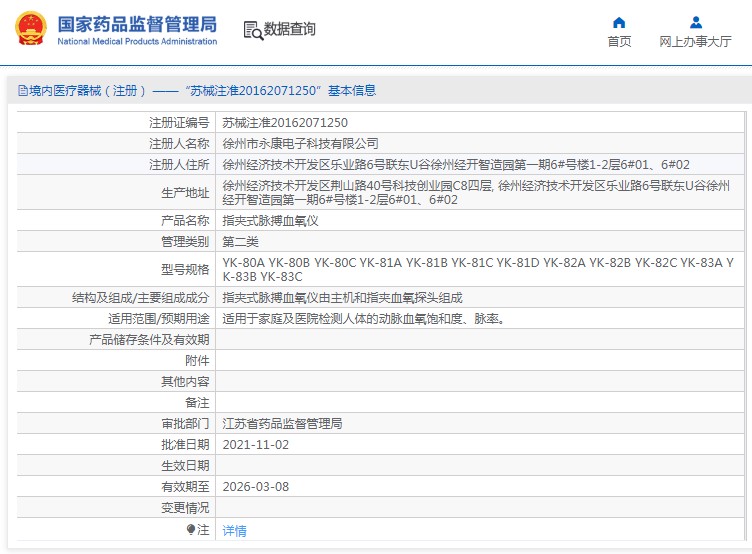Click the document icon before 境内医疗器械

point(23,90)
